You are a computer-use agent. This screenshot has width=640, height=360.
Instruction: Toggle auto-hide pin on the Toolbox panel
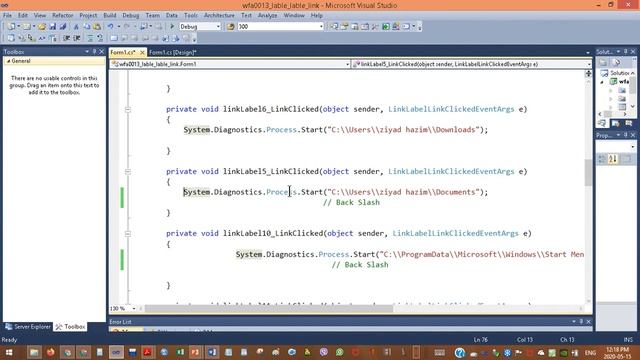point(94,52)
